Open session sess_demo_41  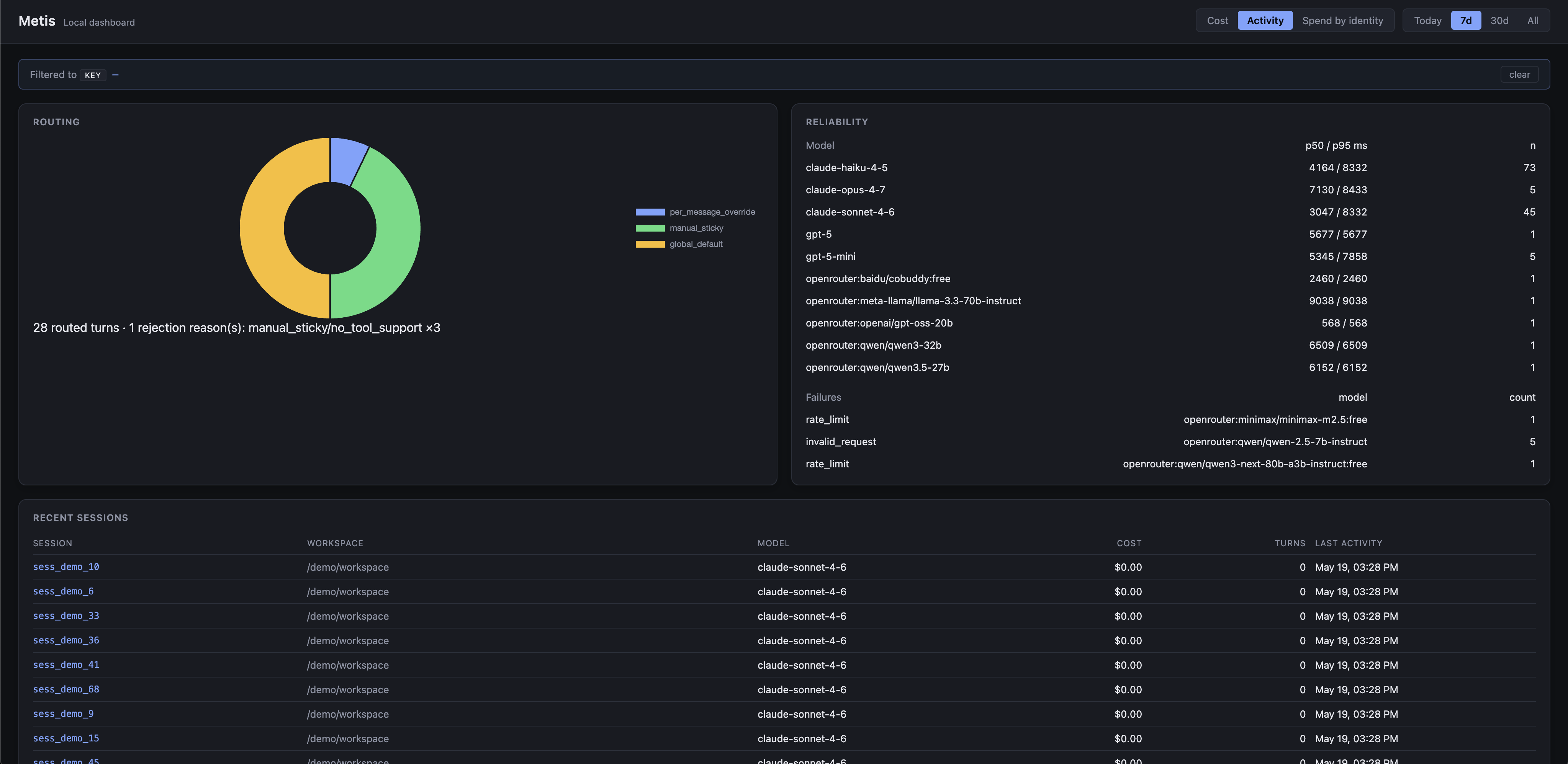[66, 665]
